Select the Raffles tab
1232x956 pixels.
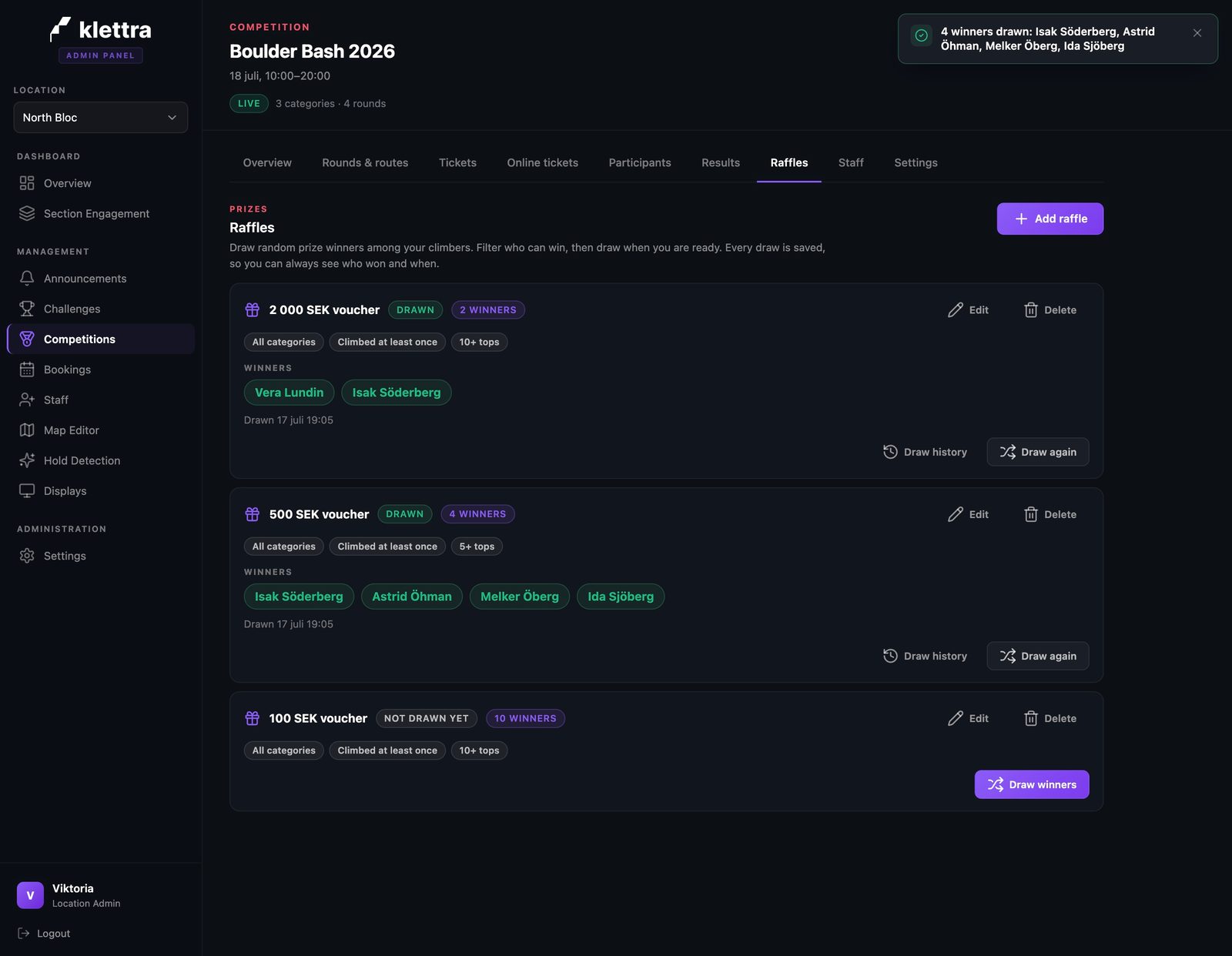click(x=789, y=162)
